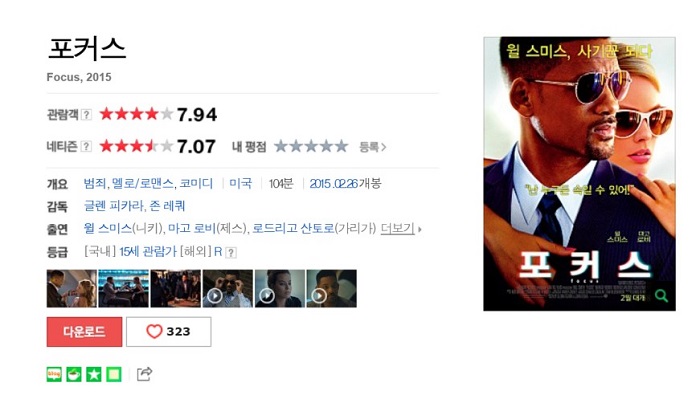Enlarge poster with magnifier icon
This screenshot has width=700, height=411.
[661, 295]
